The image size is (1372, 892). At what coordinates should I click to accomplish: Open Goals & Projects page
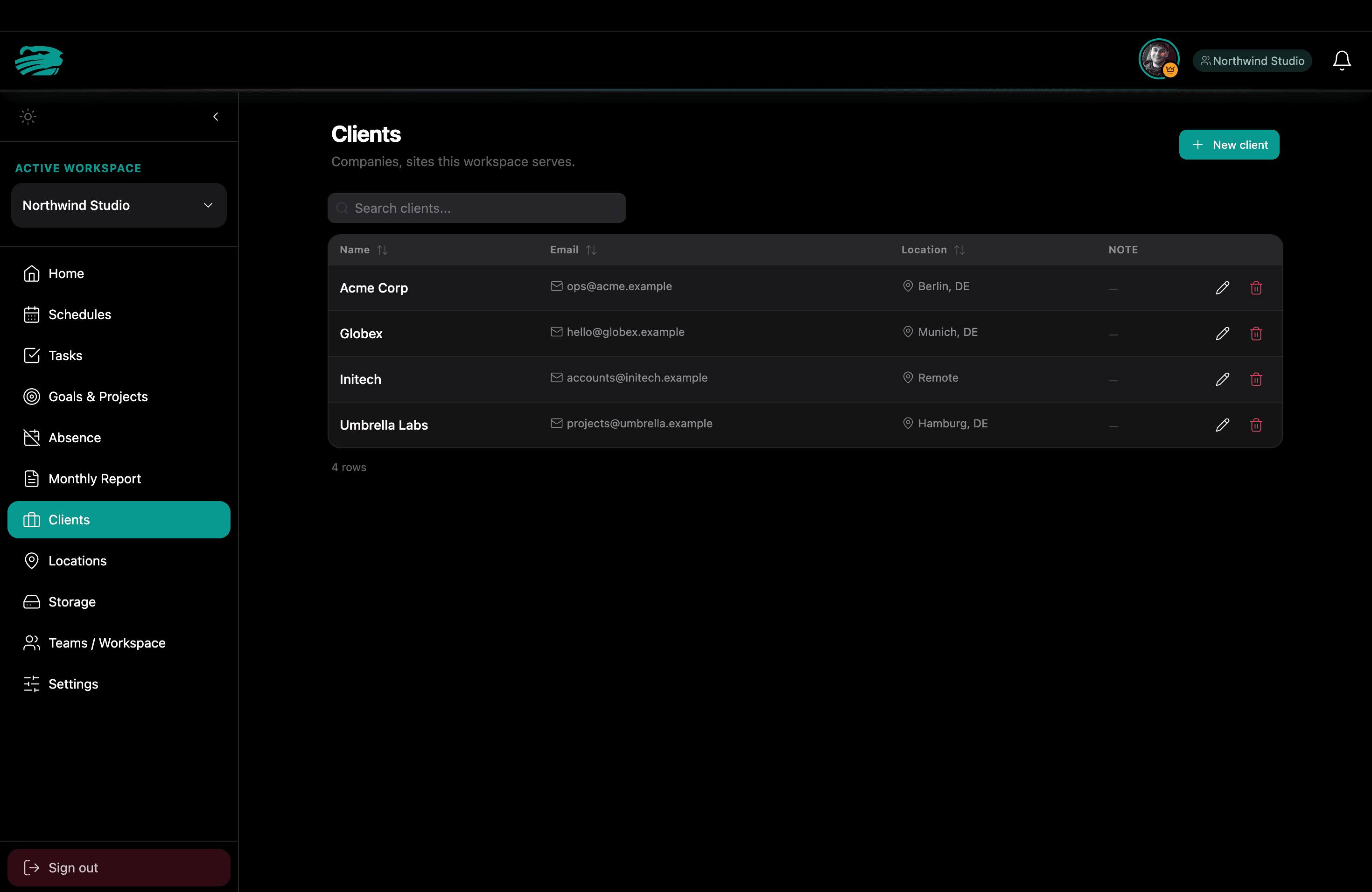(x=119, y=397)
